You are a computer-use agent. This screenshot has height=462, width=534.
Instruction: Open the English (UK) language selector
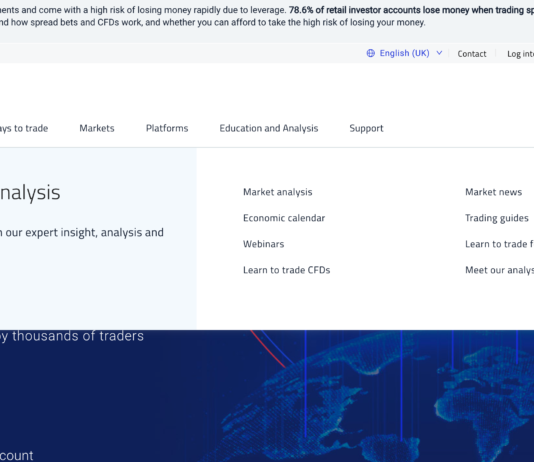point(404,53)
